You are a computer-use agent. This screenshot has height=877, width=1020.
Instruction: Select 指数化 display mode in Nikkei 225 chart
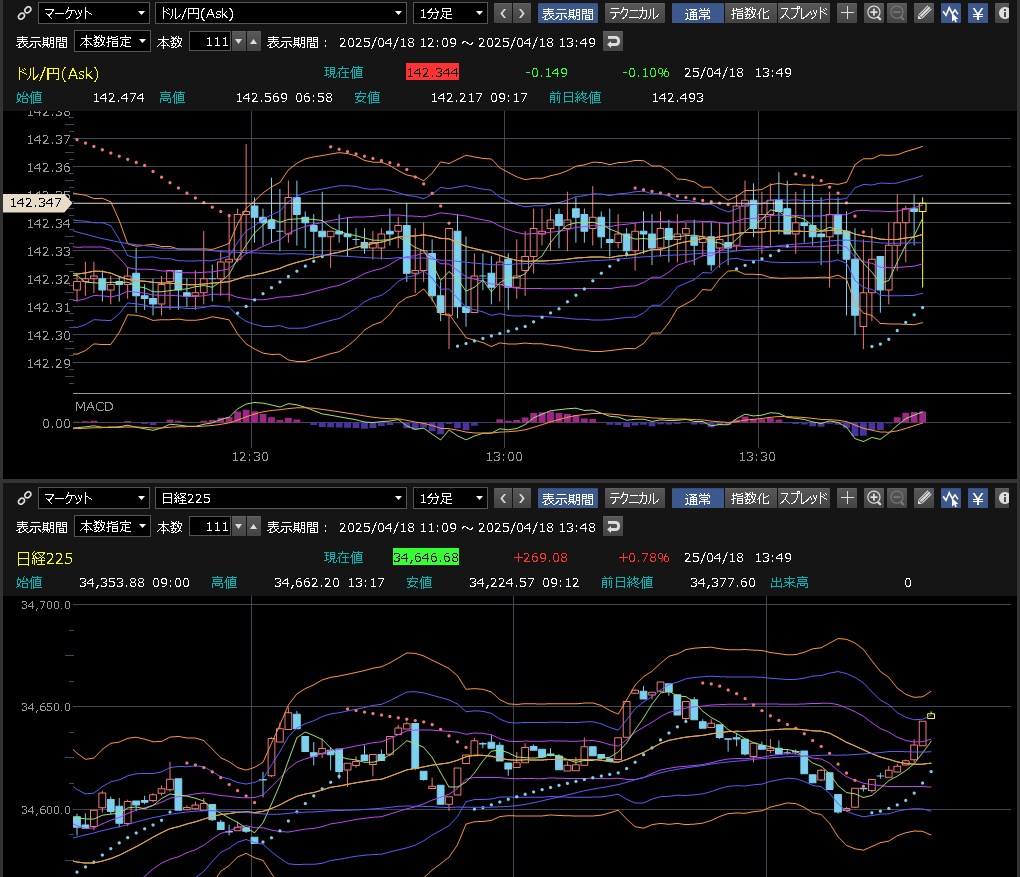(x=750, y=498)
